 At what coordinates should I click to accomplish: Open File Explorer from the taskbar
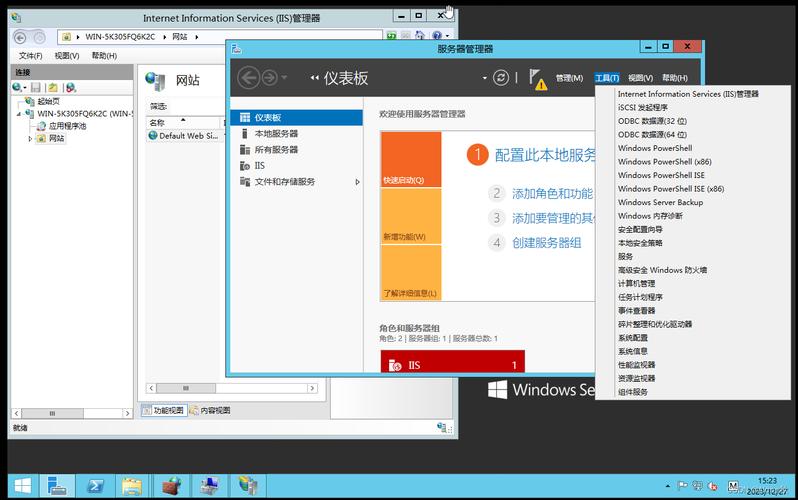[132, 486]
